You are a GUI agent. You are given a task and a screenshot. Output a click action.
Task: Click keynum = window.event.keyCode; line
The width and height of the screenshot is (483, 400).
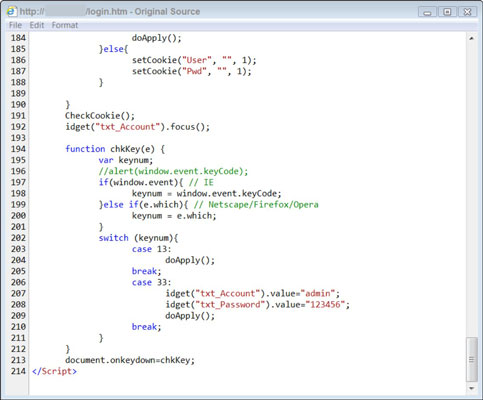click(x=207, y=194)
